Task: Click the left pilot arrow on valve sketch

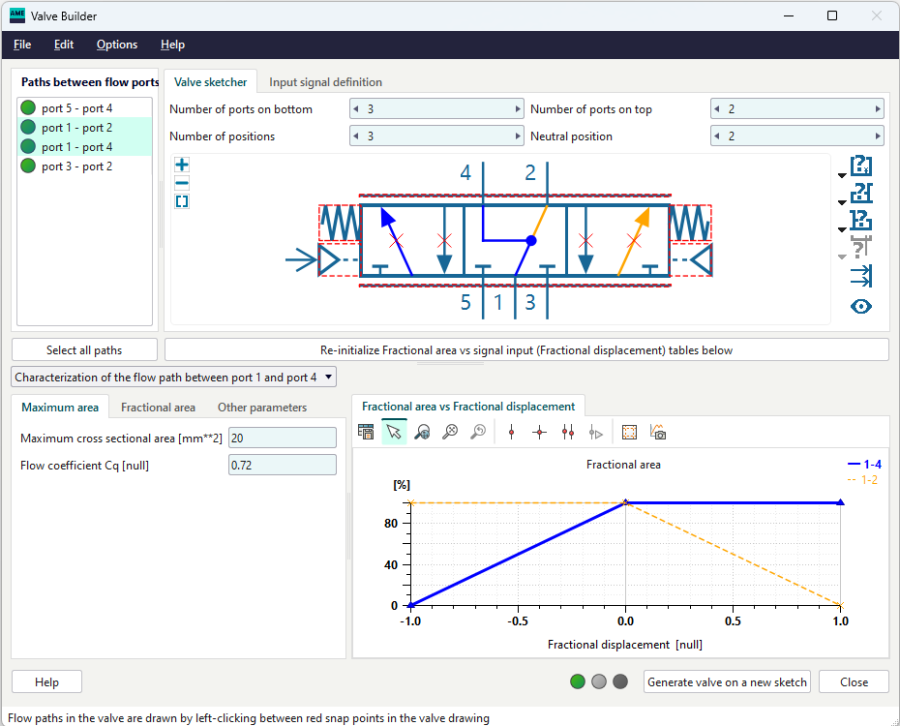Action: [302, 260]
